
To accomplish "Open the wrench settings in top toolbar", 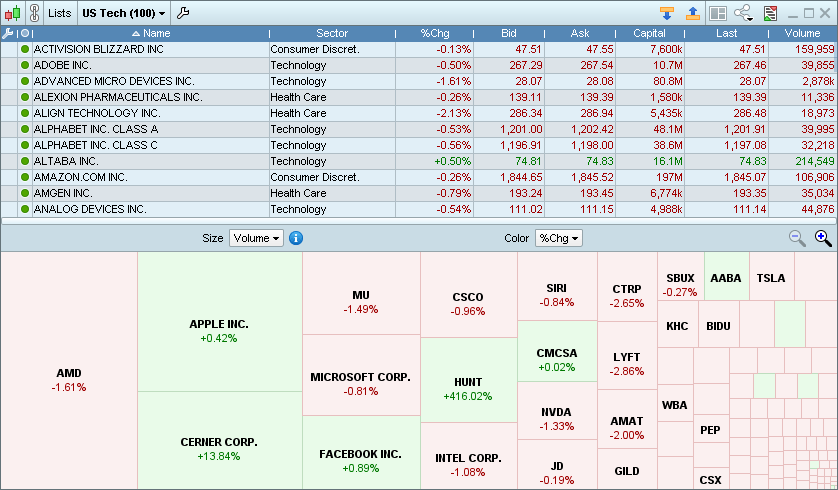I will pos(183,14).
